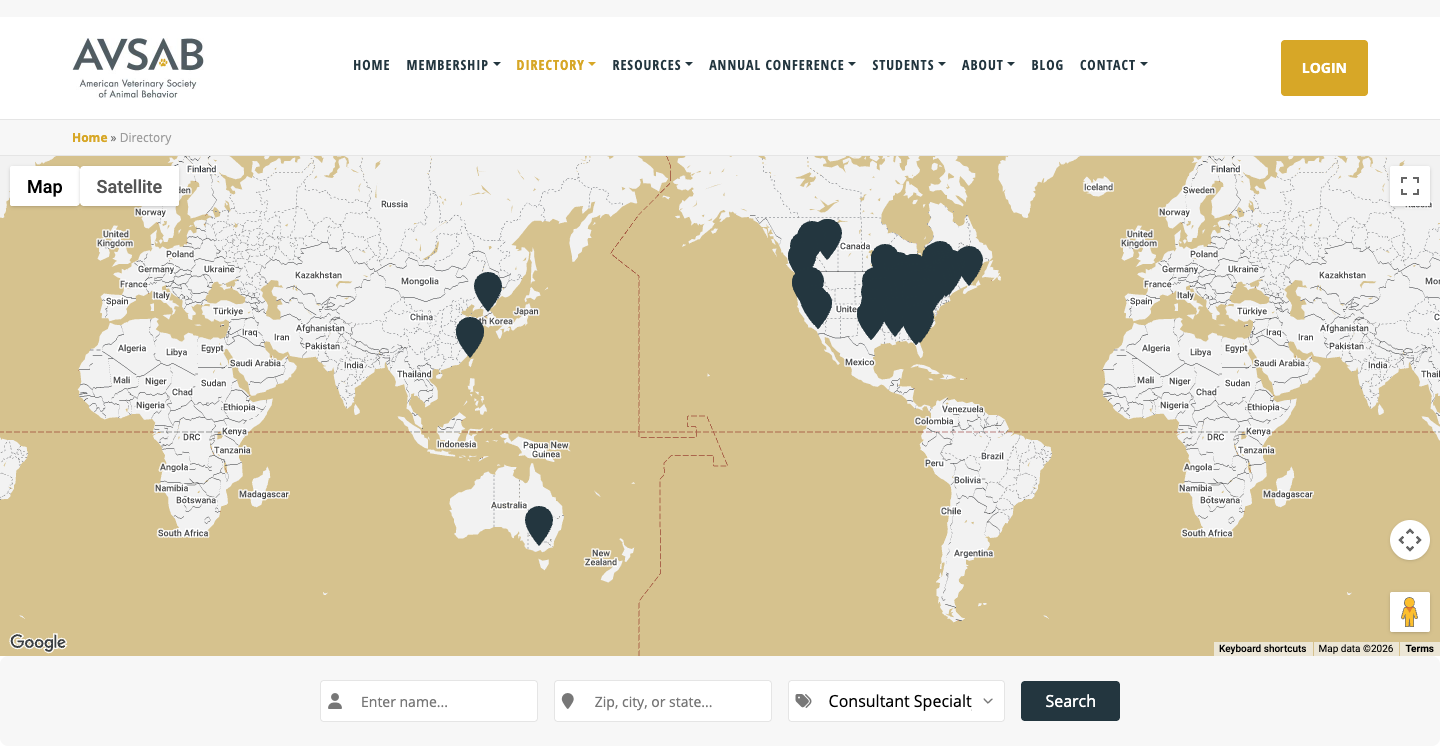Focus the Enter name field

tap(429, 701)
